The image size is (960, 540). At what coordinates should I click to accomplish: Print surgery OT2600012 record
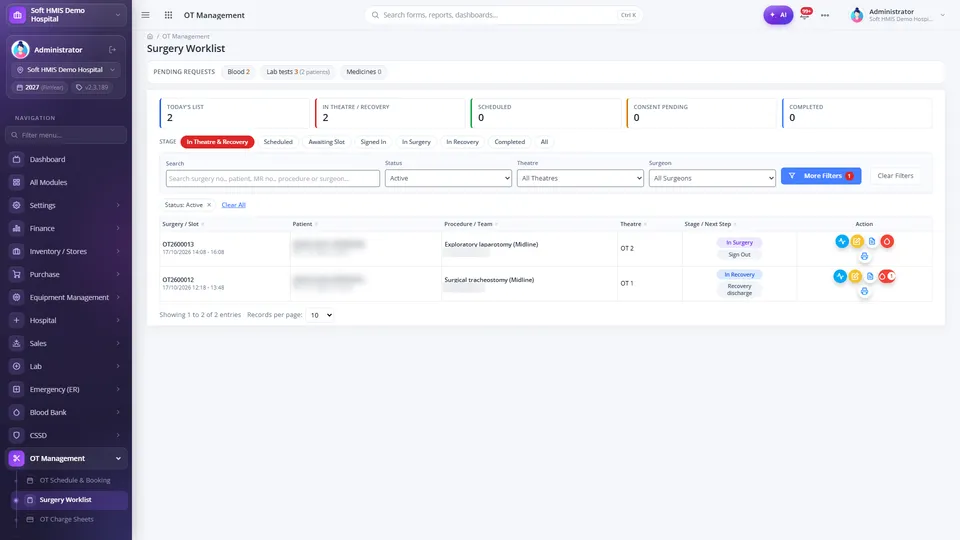[x=864, y=291]
